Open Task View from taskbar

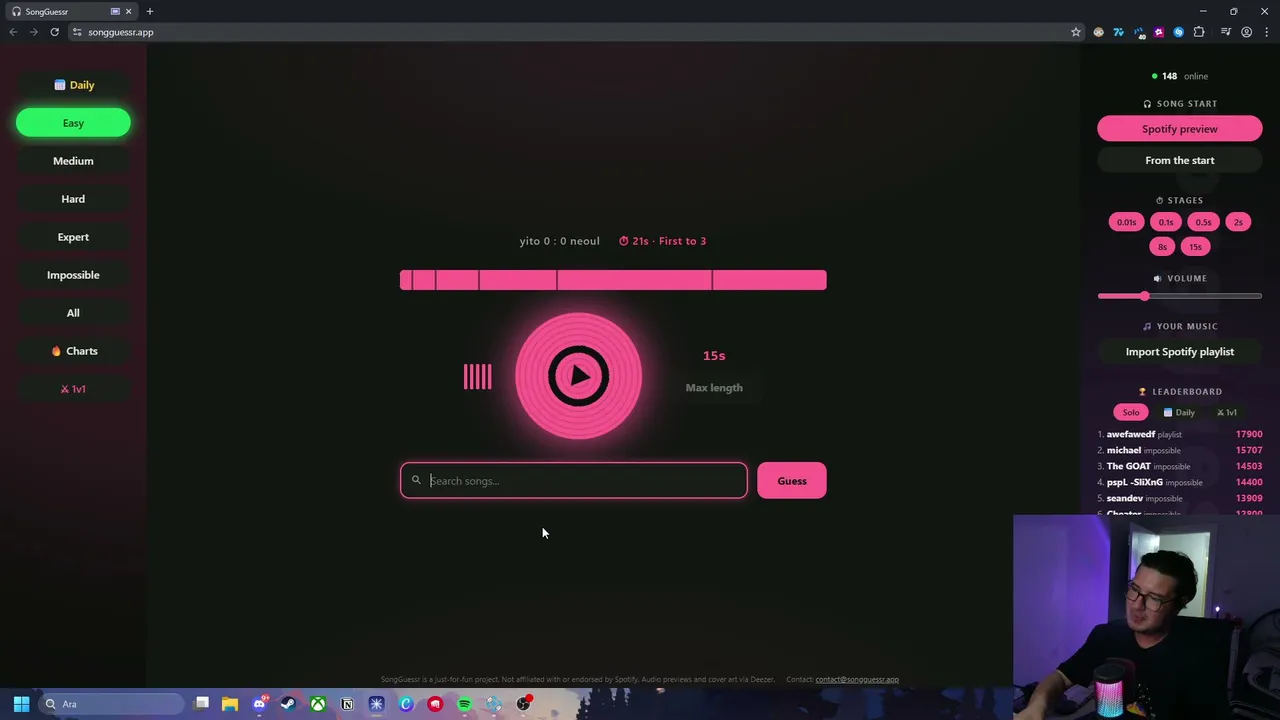[201, 704]
